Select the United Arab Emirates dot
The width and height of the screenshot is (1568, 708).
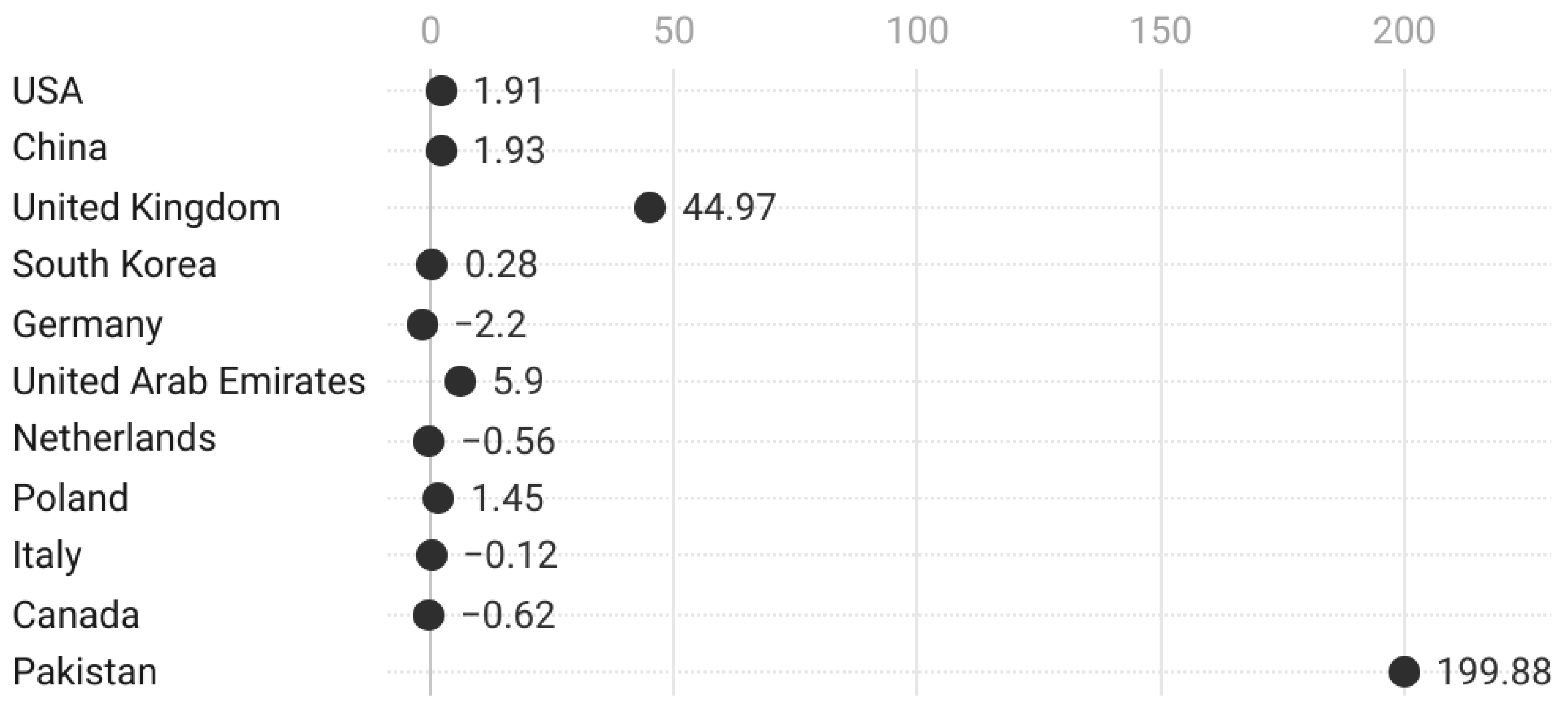tap(460, 382)
